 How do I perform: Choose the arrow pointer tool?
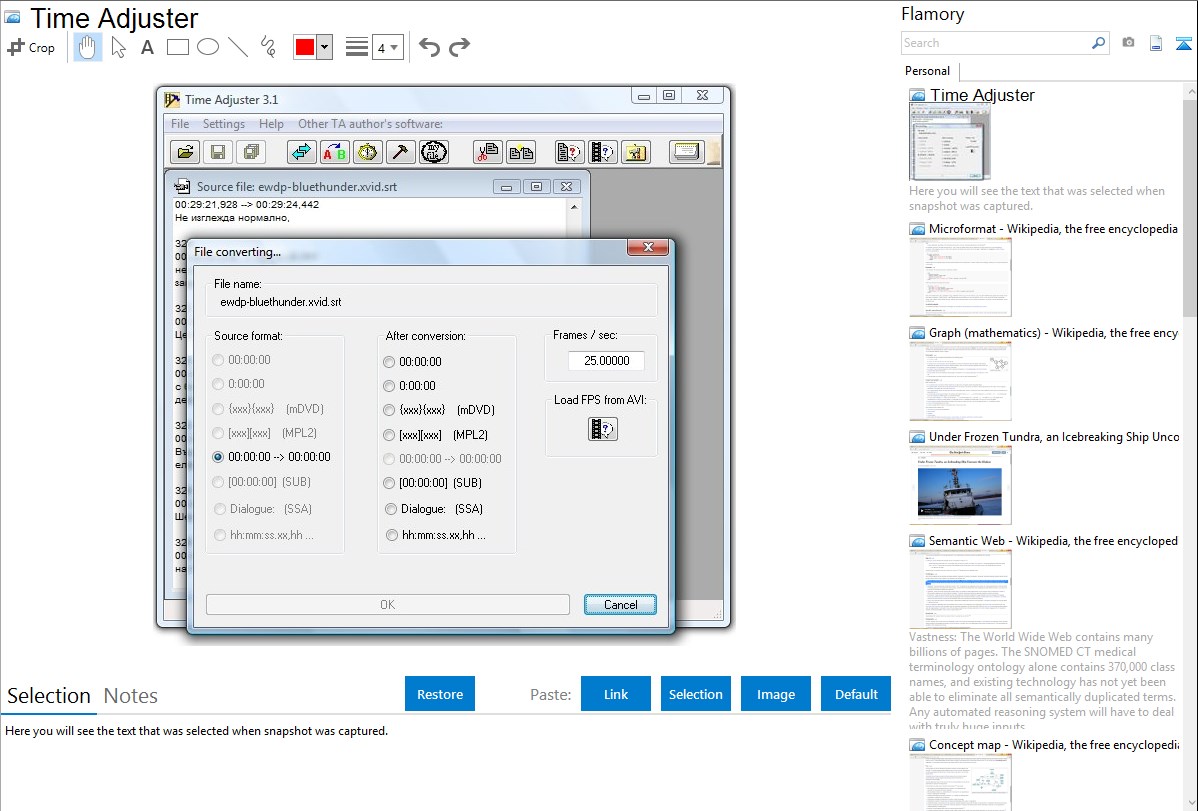[x=118, y=47]
